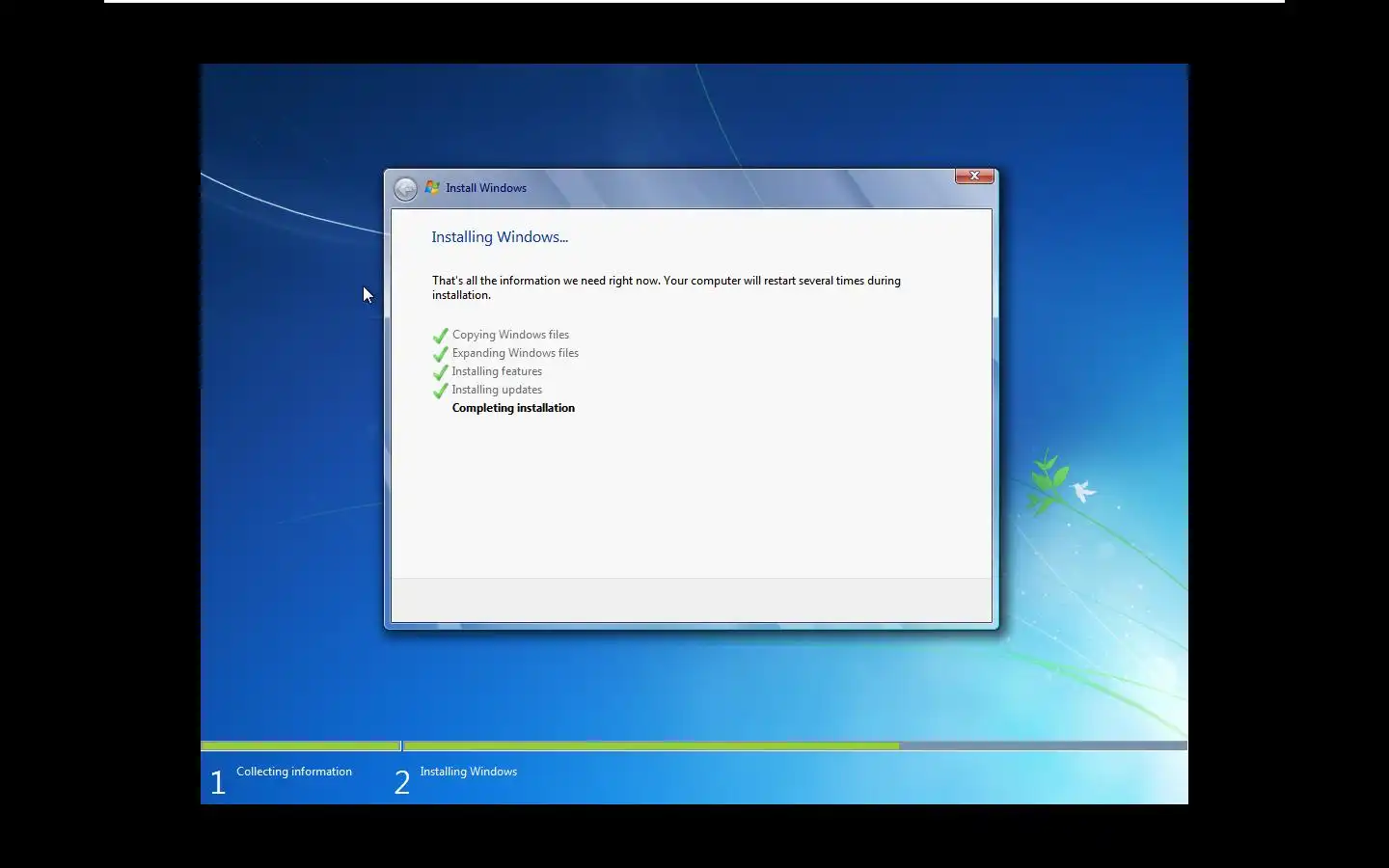Click the checkmark next to Installing updates

[441, 391]
